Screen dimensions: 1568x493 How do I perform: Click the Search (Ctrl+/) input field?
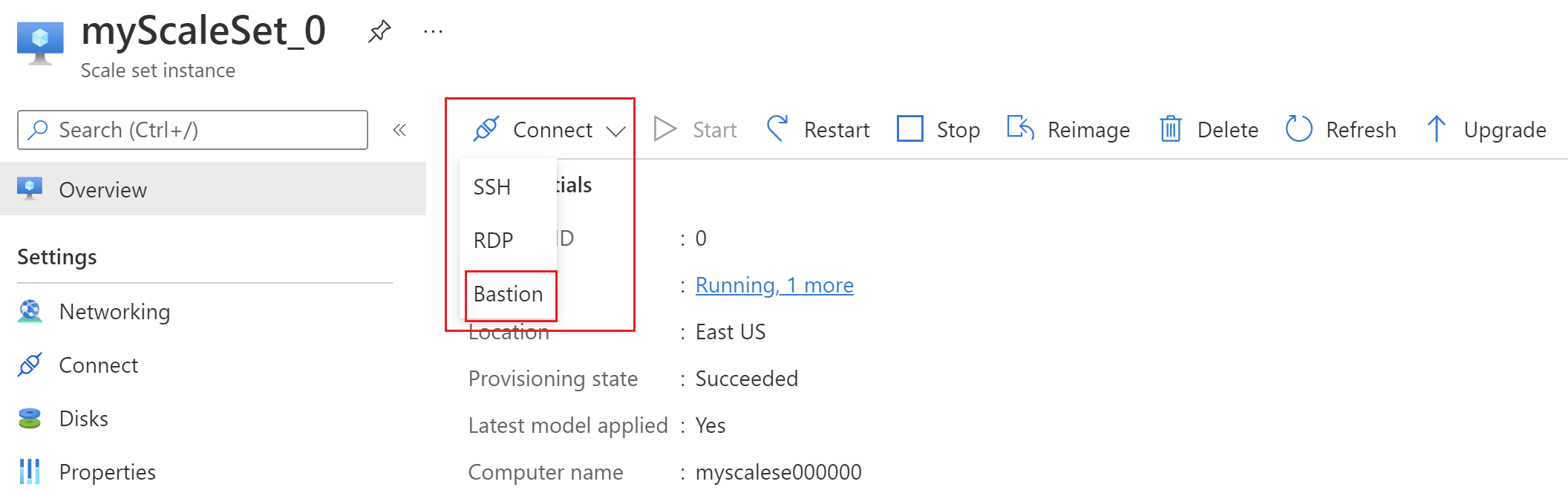192,130
